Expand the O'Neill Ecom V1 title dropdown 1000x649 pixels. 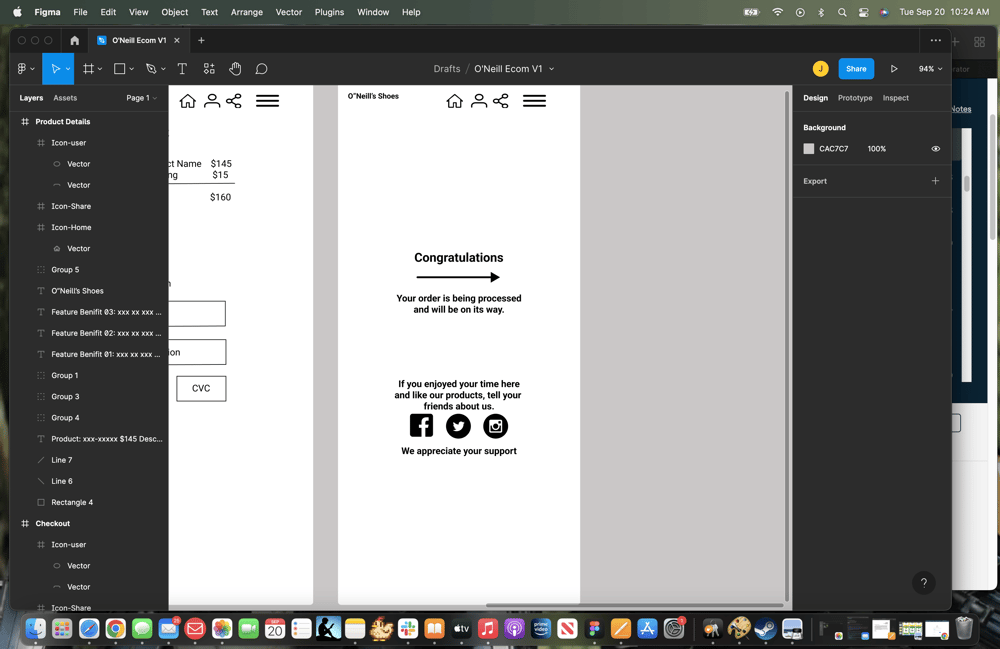click(551, 70)
